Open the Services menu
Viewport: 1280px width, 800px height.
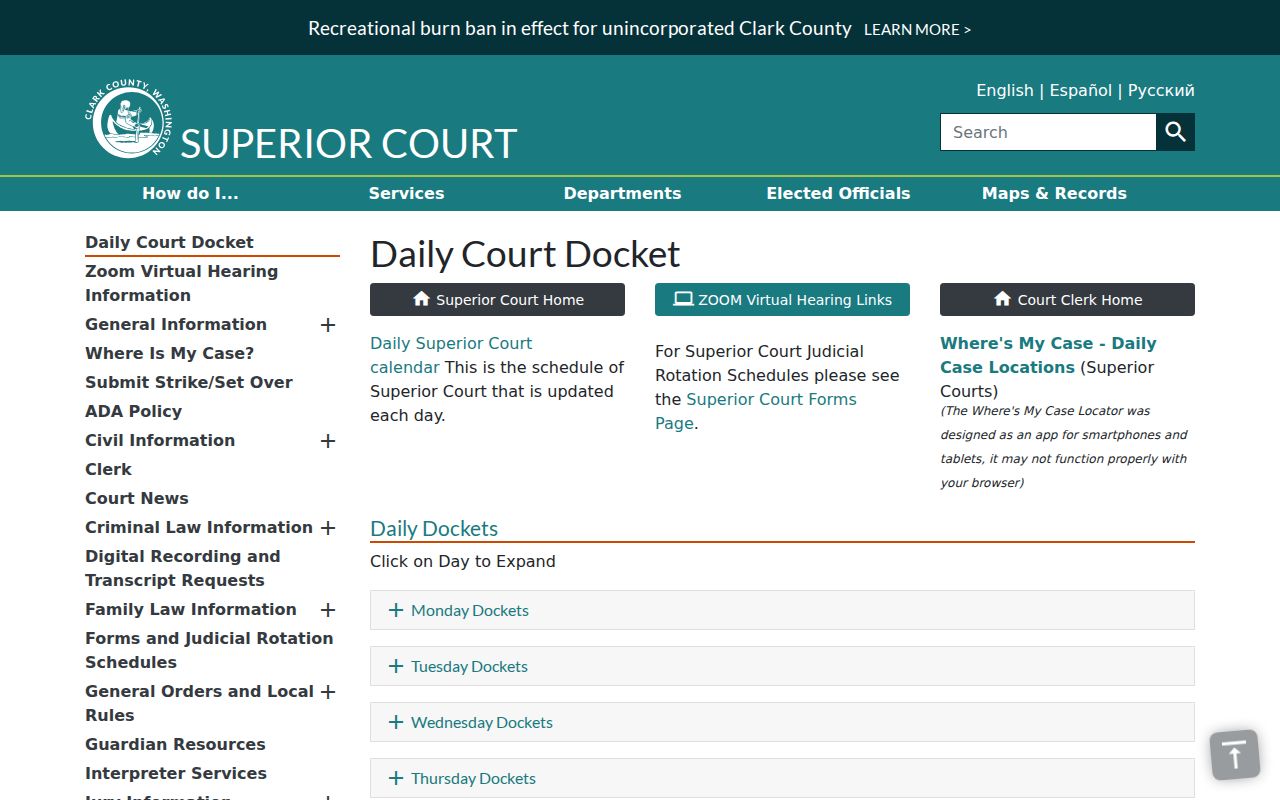coord(406,194)
